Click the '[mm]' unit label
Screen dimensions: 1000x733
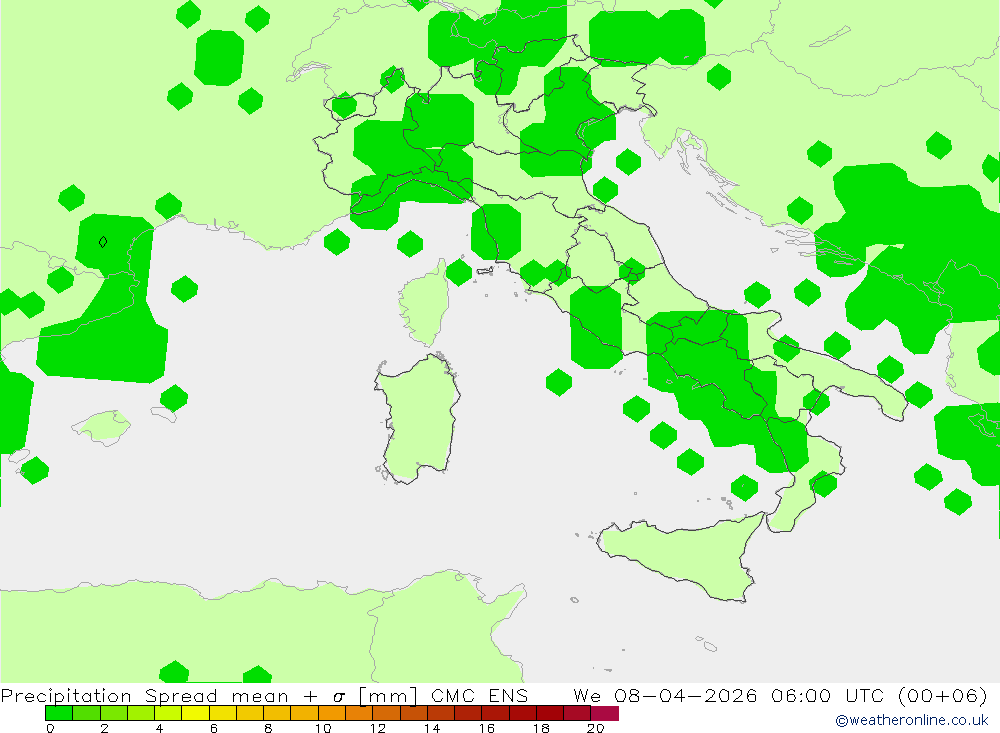[388, 695]
